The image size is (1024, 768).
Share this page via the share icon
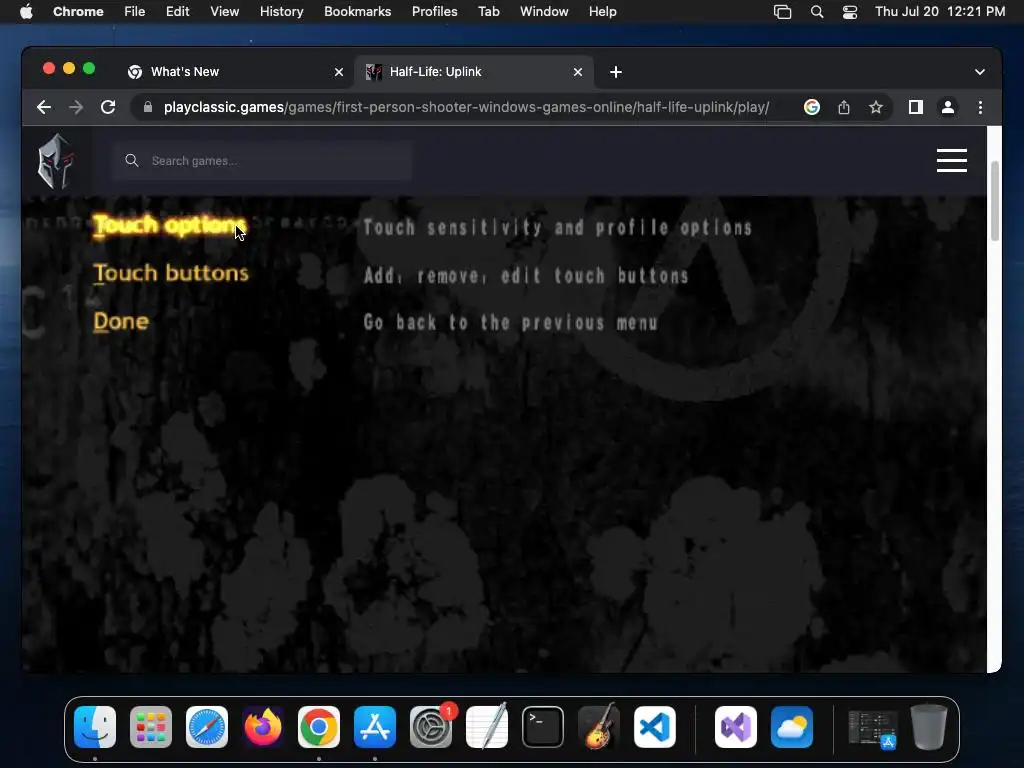pyautogui.click(x=844, y=107)
